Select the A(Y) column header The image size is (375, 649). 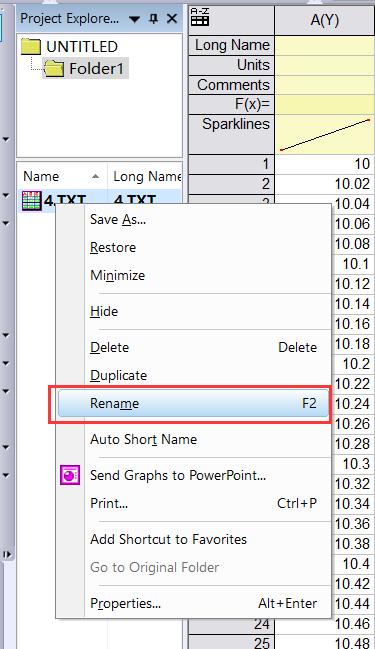click(x=325, y=19)
